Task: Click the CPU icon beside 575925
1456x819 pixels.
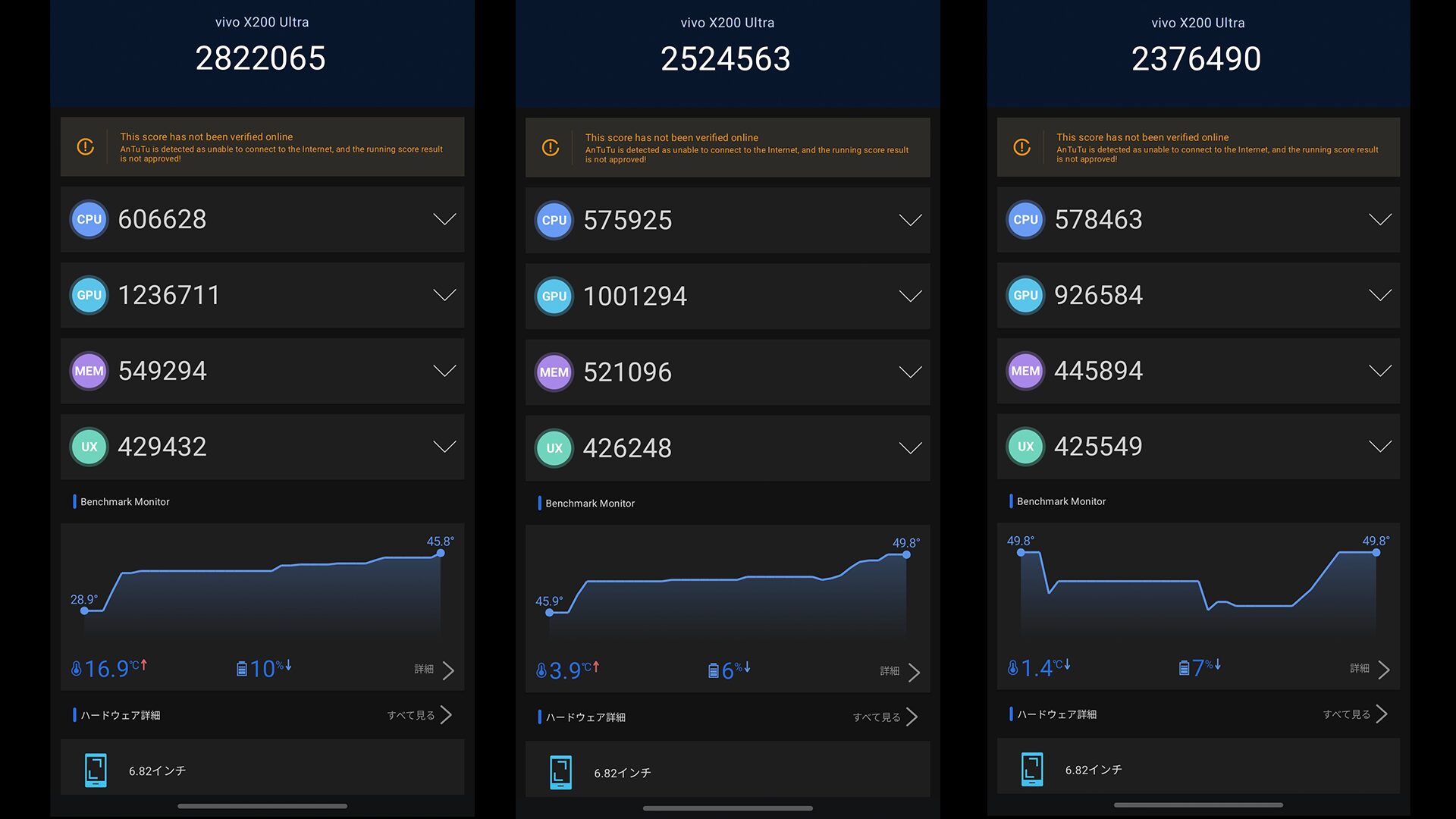Action: coord(554,220)
